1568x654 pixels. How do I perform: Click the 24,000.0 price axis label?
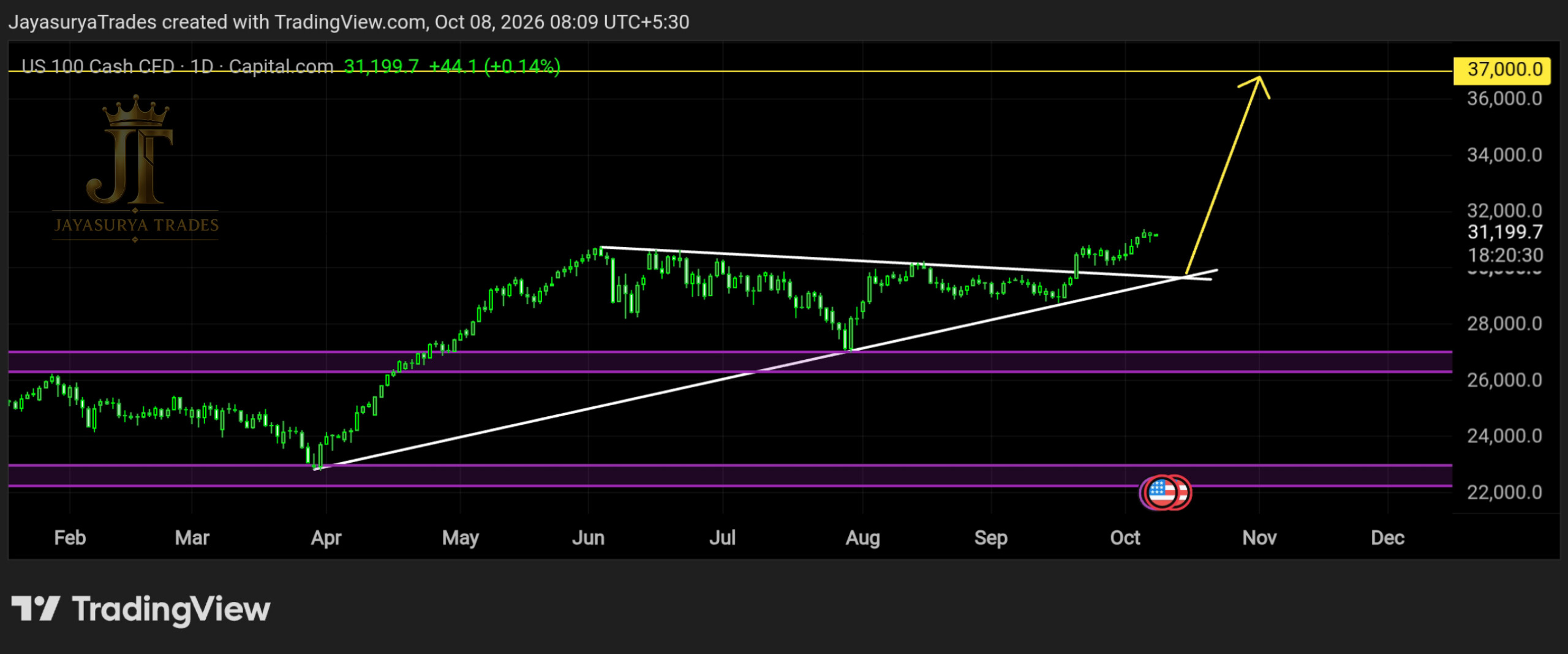1504,435
